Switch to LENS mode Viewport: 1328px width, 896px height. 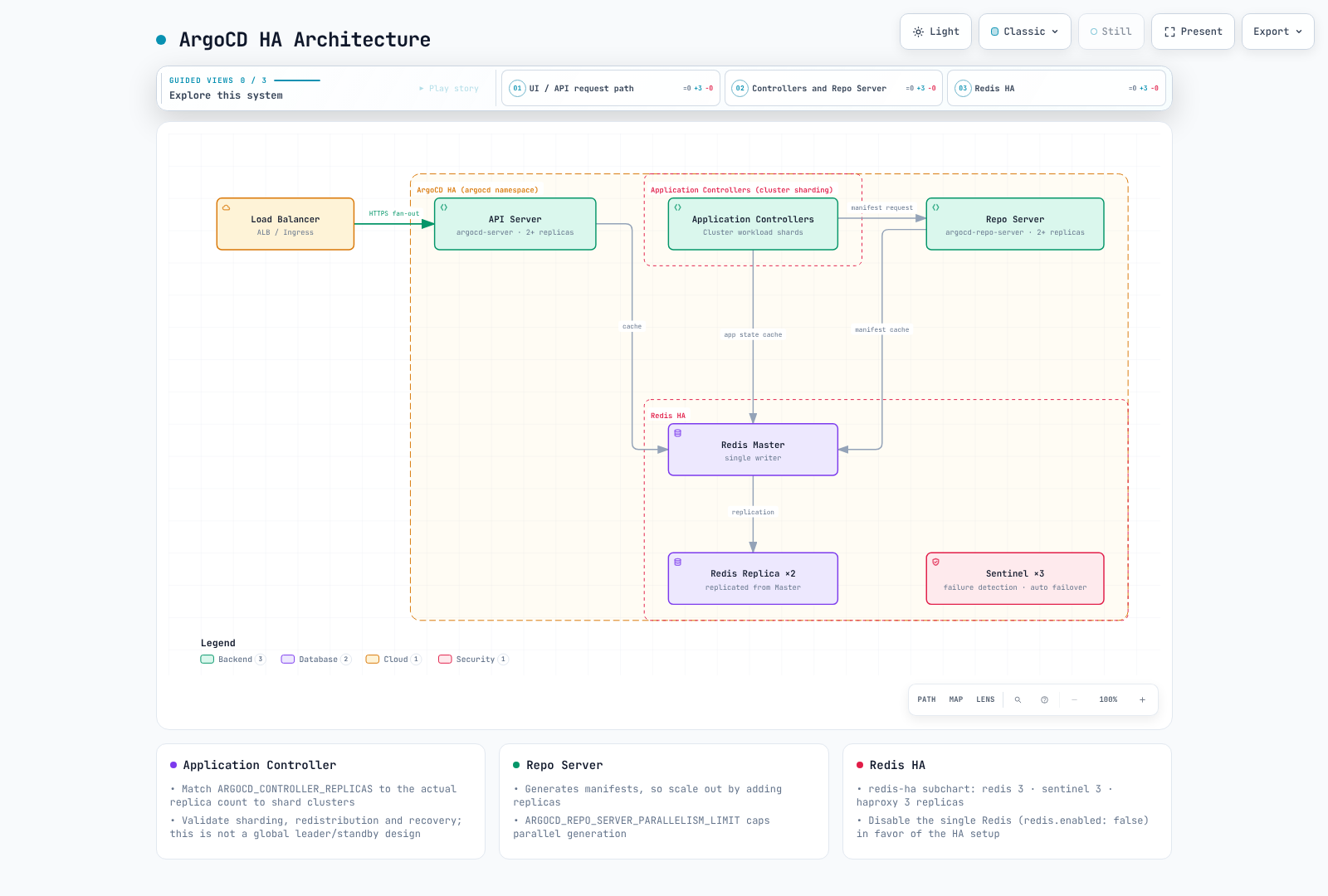(985, 699)
